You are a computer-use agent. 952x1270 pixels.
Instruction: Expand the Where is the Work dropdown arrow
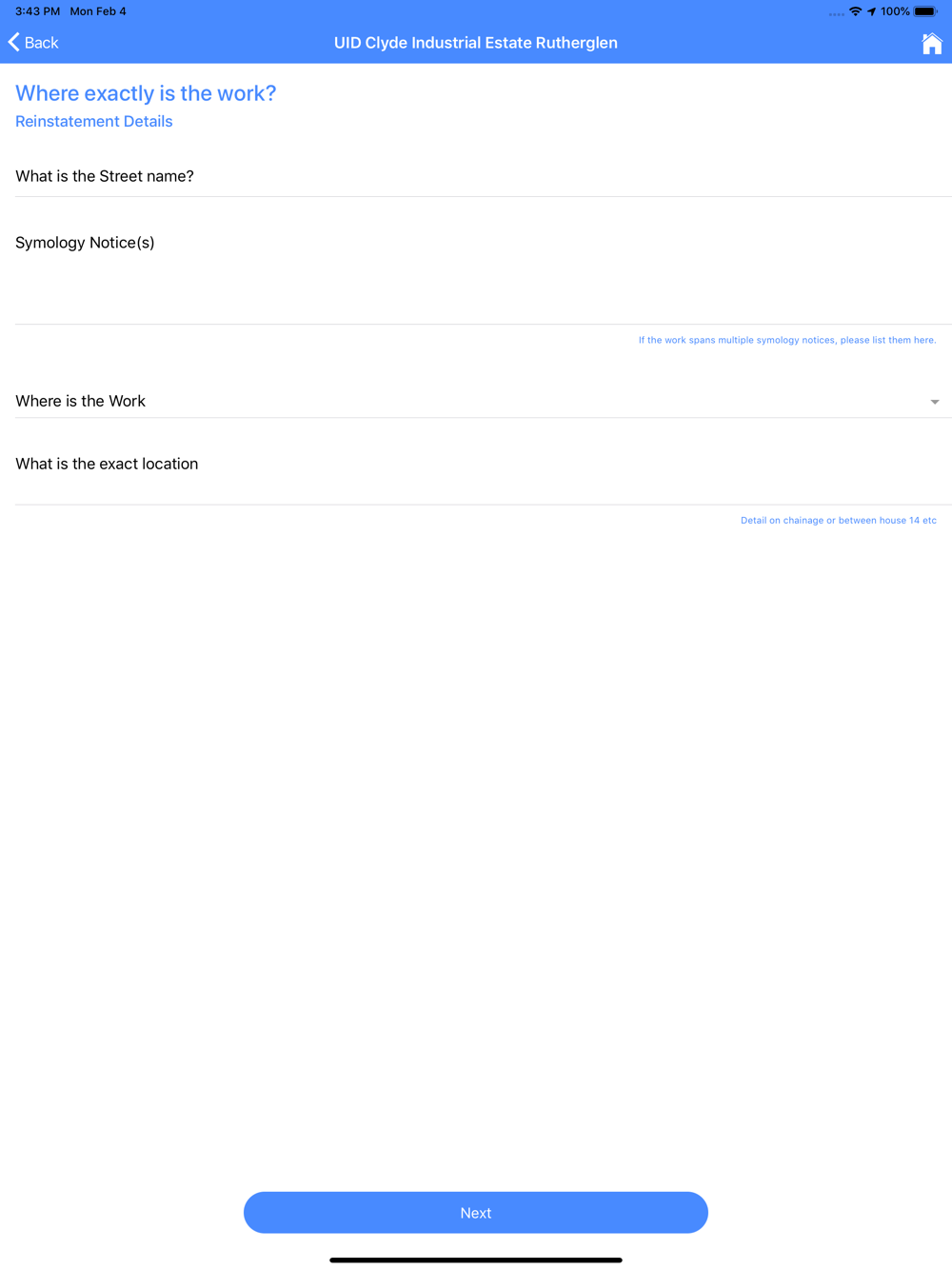pos(935,402)
